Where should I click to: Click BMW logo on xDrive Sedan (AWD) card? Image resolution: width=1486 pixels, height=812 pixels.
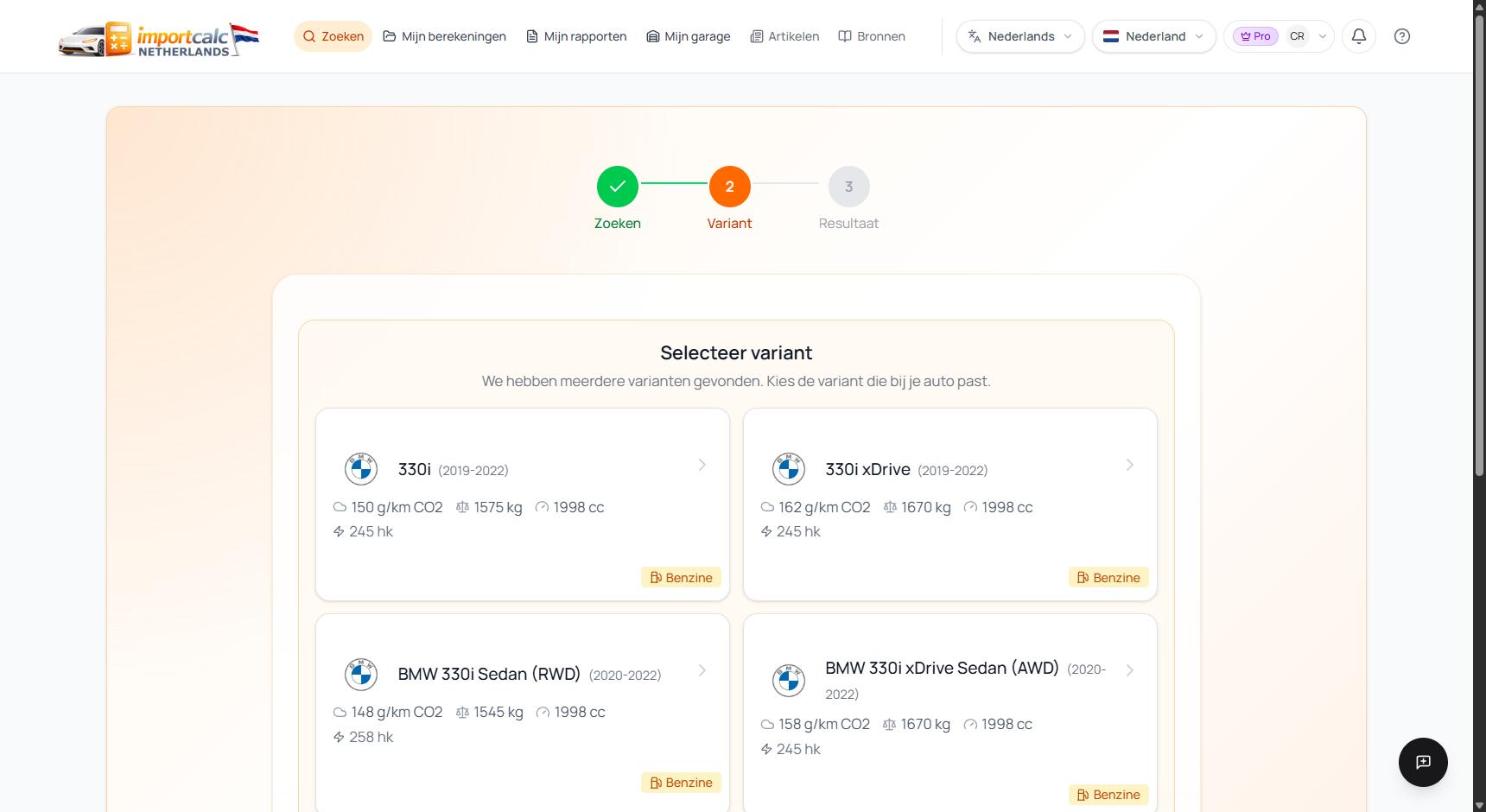point(789,680)
